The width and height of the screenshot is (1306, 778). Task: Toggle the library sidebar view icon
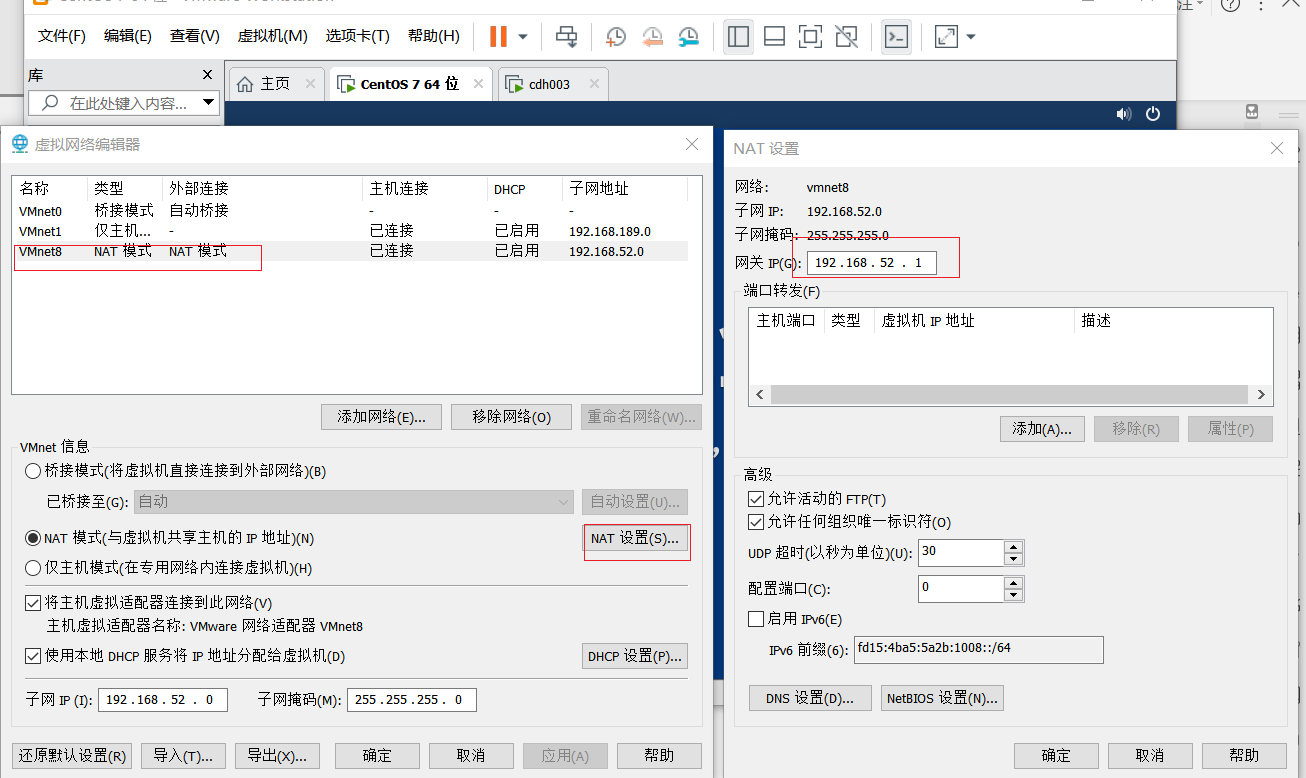(x=738, y=37)
